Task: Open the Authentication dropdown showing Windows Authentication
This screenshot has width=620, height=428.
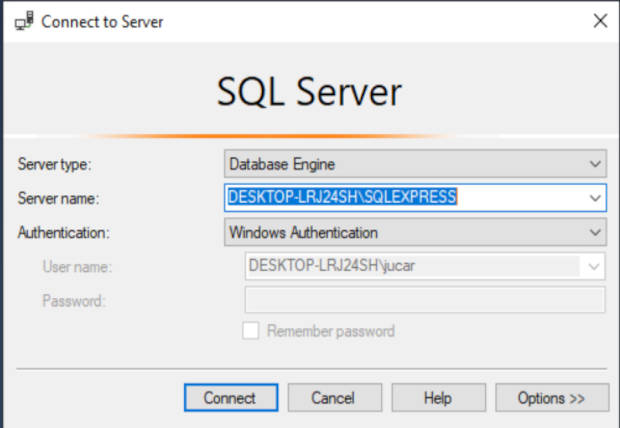Action: 415,232
